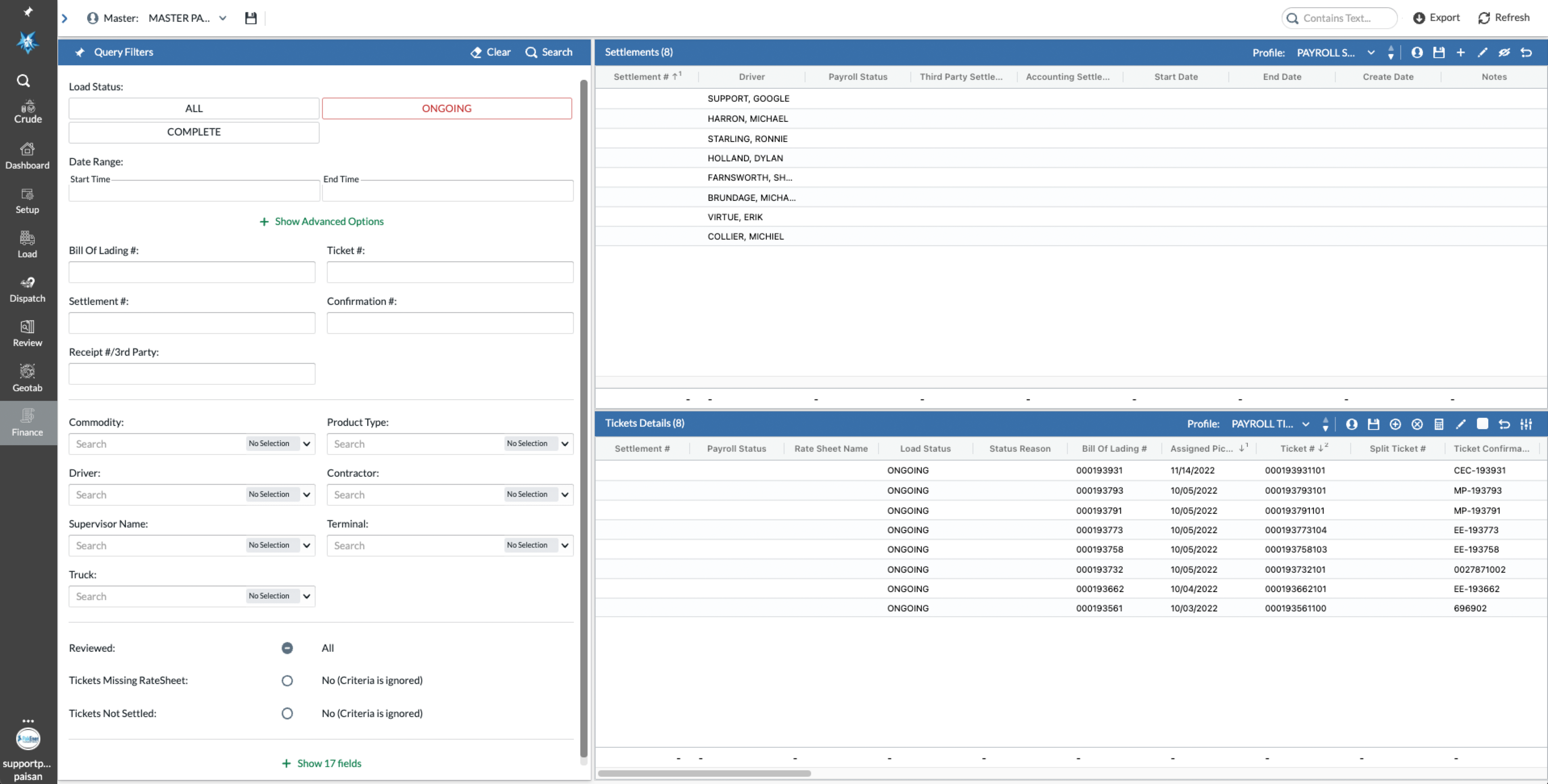Open the sliders settings icon in Tickets Details
1548x784 pixels.
(x=1526, y=424)
